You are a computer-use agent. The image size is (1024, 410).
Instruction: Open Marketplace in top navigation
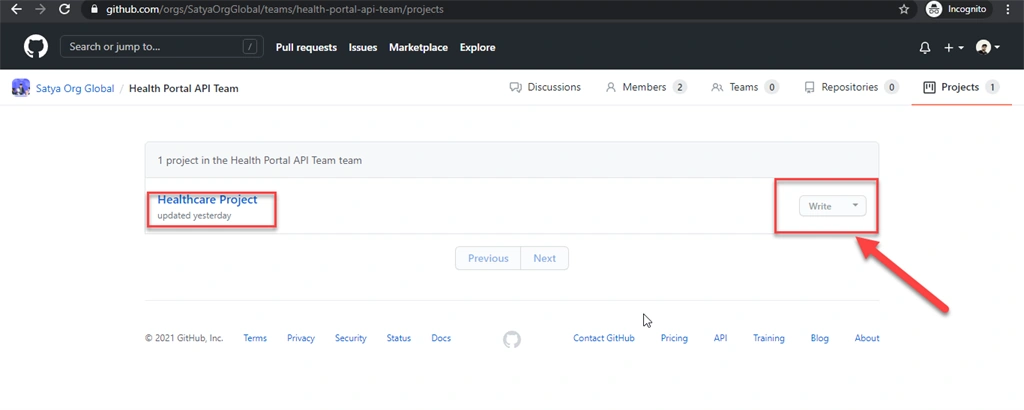[x=419, y=47]
